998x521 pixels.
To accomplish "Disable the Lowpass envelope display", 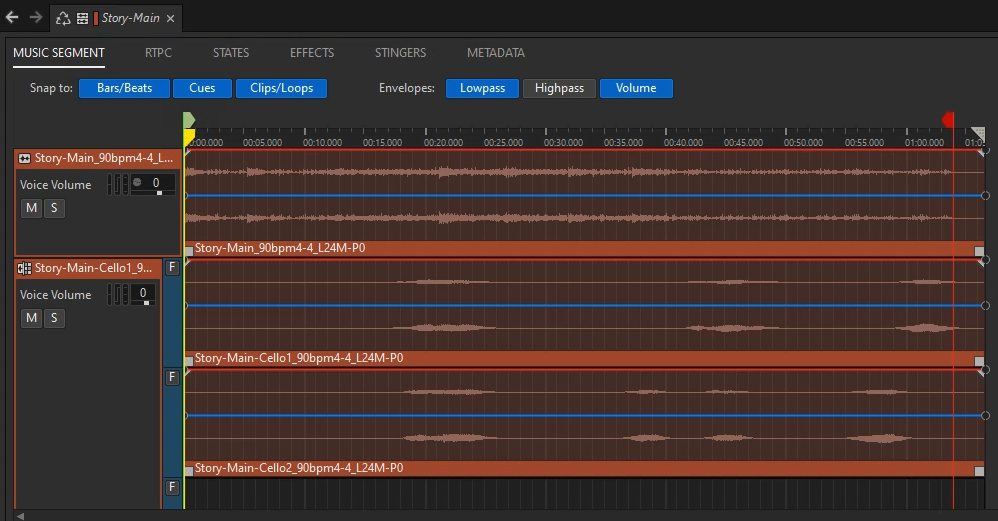I will [482, 88].
